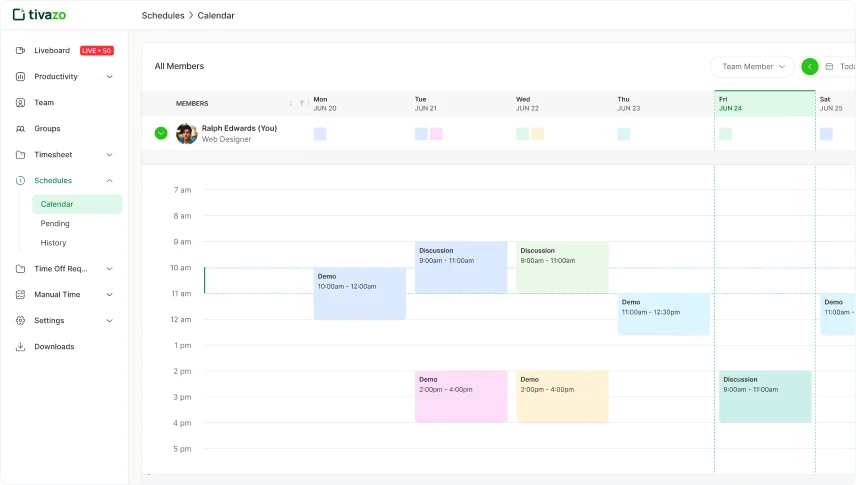Click the Team sidebar icon

tap(21, 103)
